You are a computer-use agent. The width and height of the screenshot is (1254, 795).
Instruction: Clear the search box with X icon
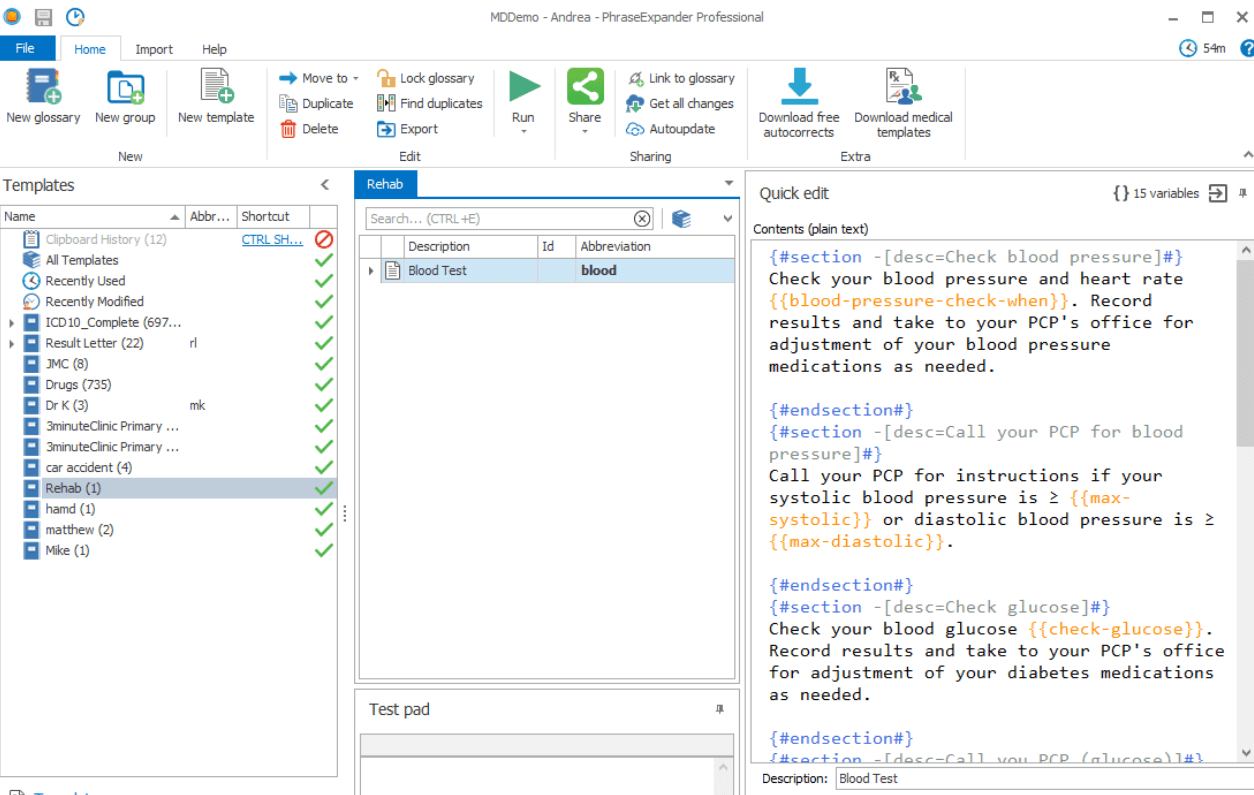pos(642,219)
